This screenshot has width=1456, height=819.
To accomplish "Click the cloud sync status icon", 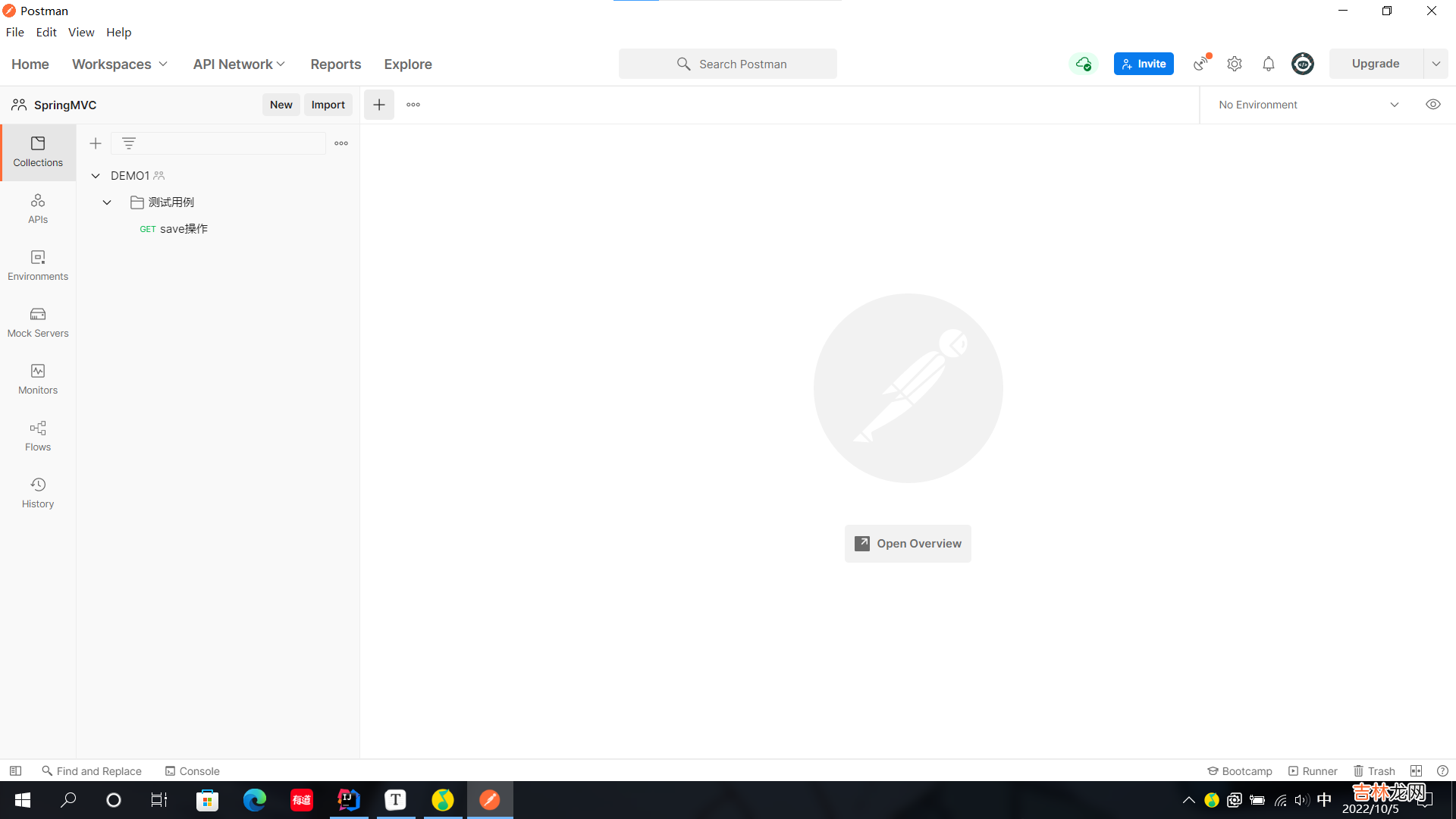I will point(1084,64).
